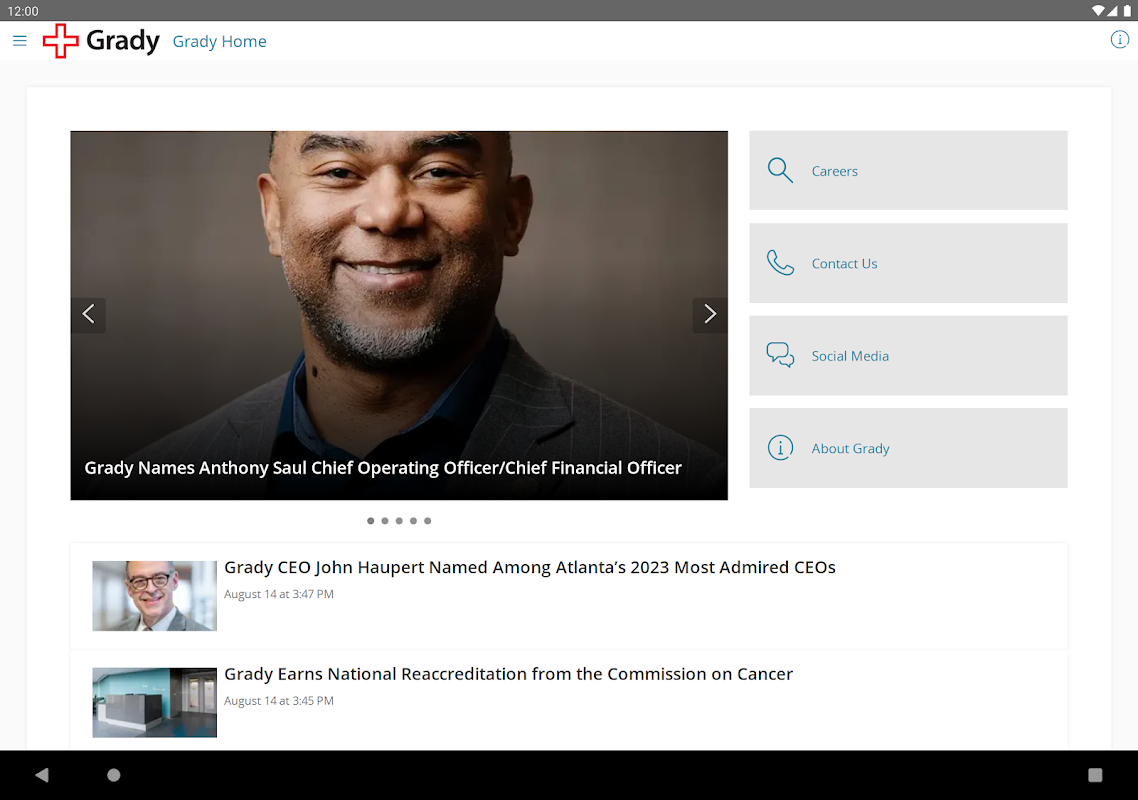Tap the Android back button
This screenshot has width=1138, height=800.
click(x=42, y=775)
